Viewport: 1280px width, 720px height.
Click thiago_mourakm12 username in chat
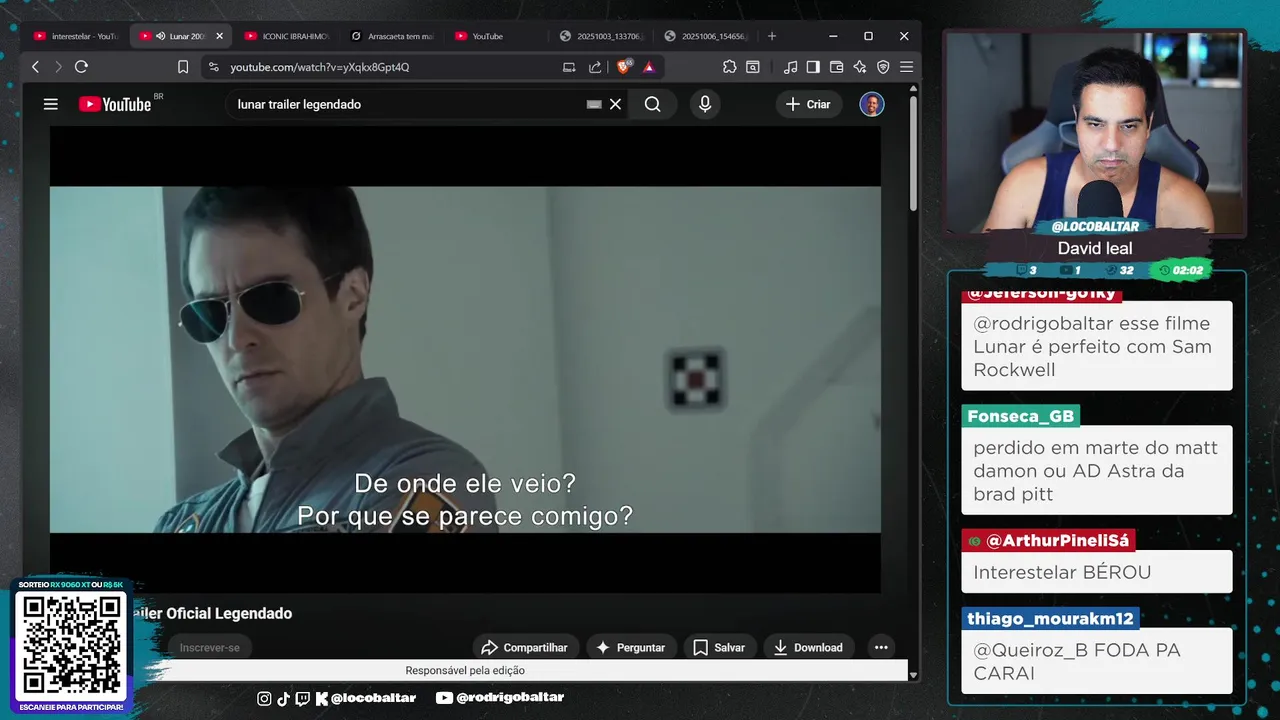point(1050,619)
